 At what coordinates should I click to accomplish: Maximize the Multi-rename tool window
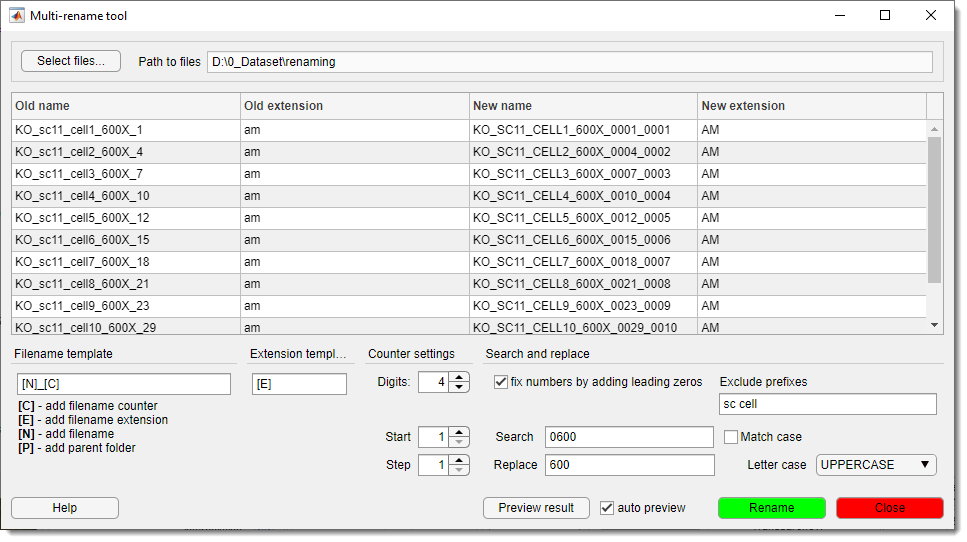(885, 16)
